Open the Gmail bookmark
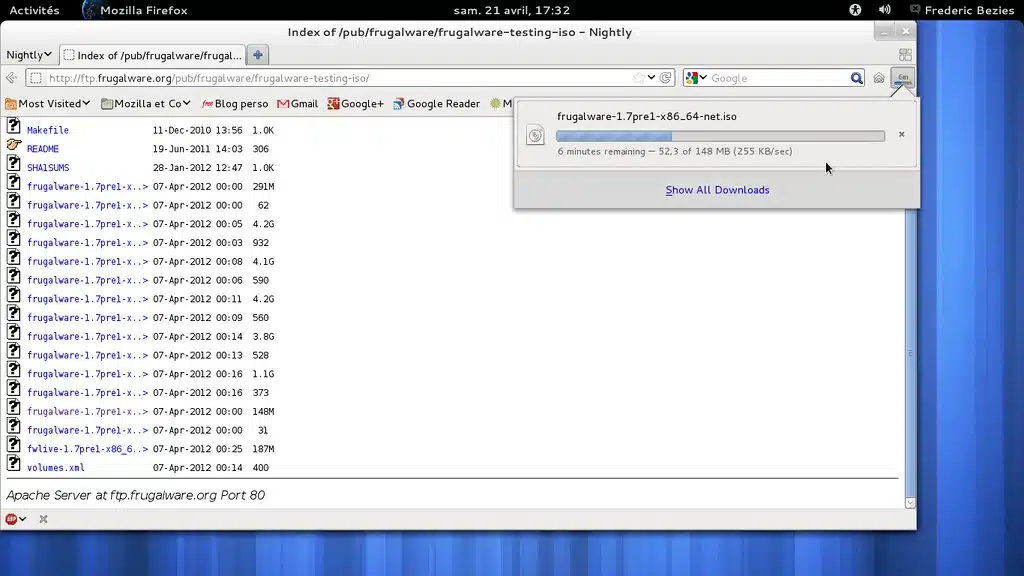This screenshot has height=576, width=1024. pyautogui.click(x=297, y=103)
